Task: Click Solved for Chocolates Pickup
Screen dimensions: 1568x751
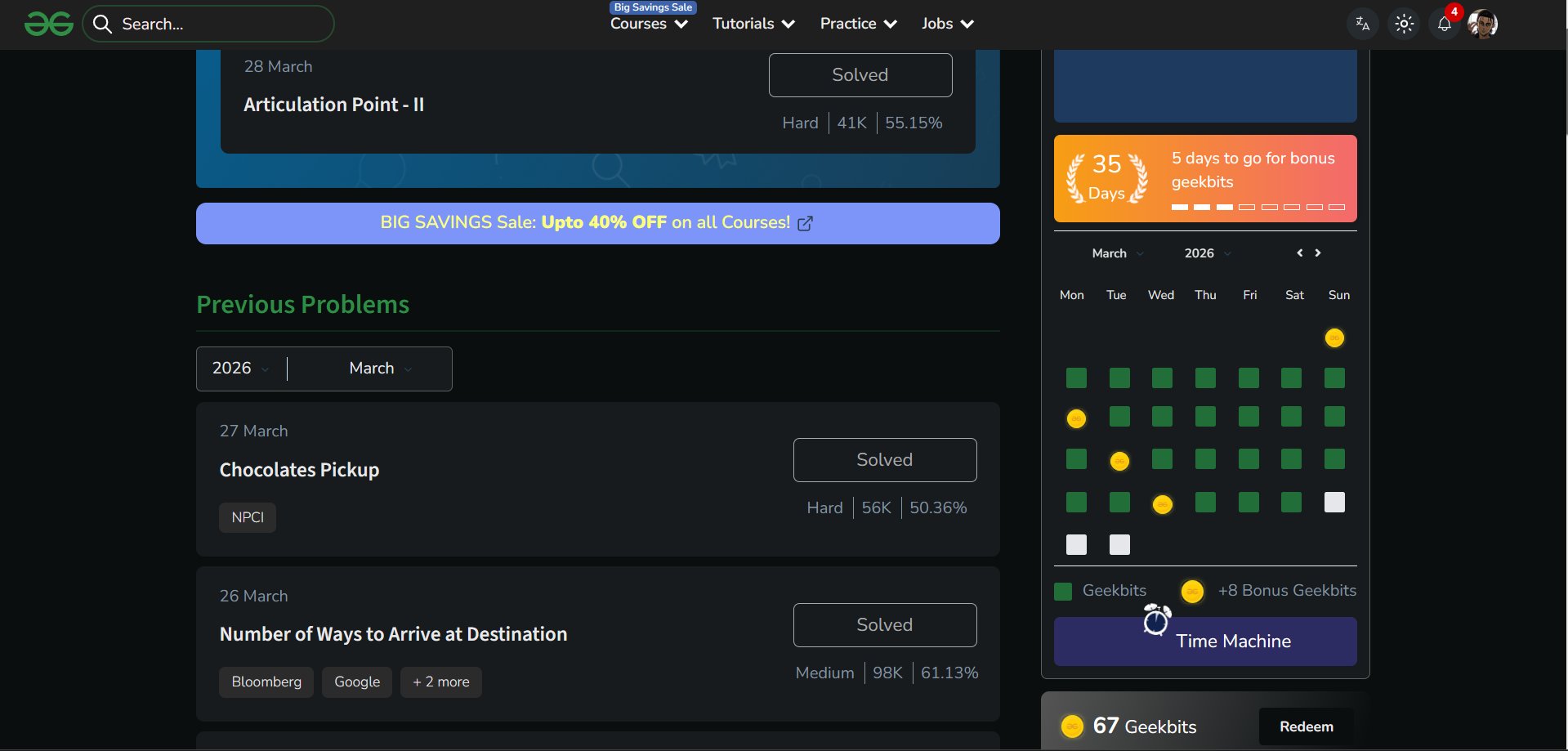Action: coord(885,460)
